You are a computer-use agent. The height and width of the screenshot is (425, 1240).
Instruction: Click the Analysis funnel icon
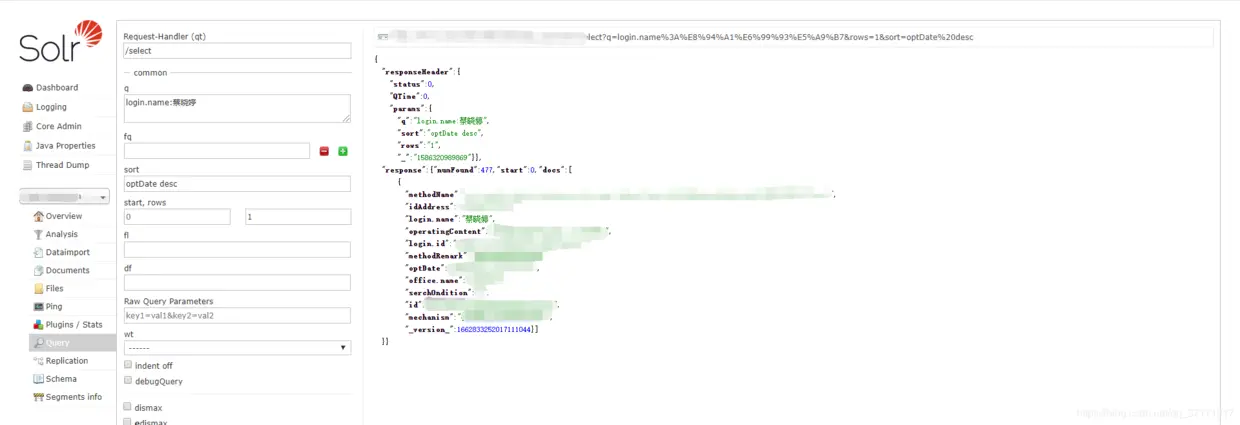coord(39,234)
